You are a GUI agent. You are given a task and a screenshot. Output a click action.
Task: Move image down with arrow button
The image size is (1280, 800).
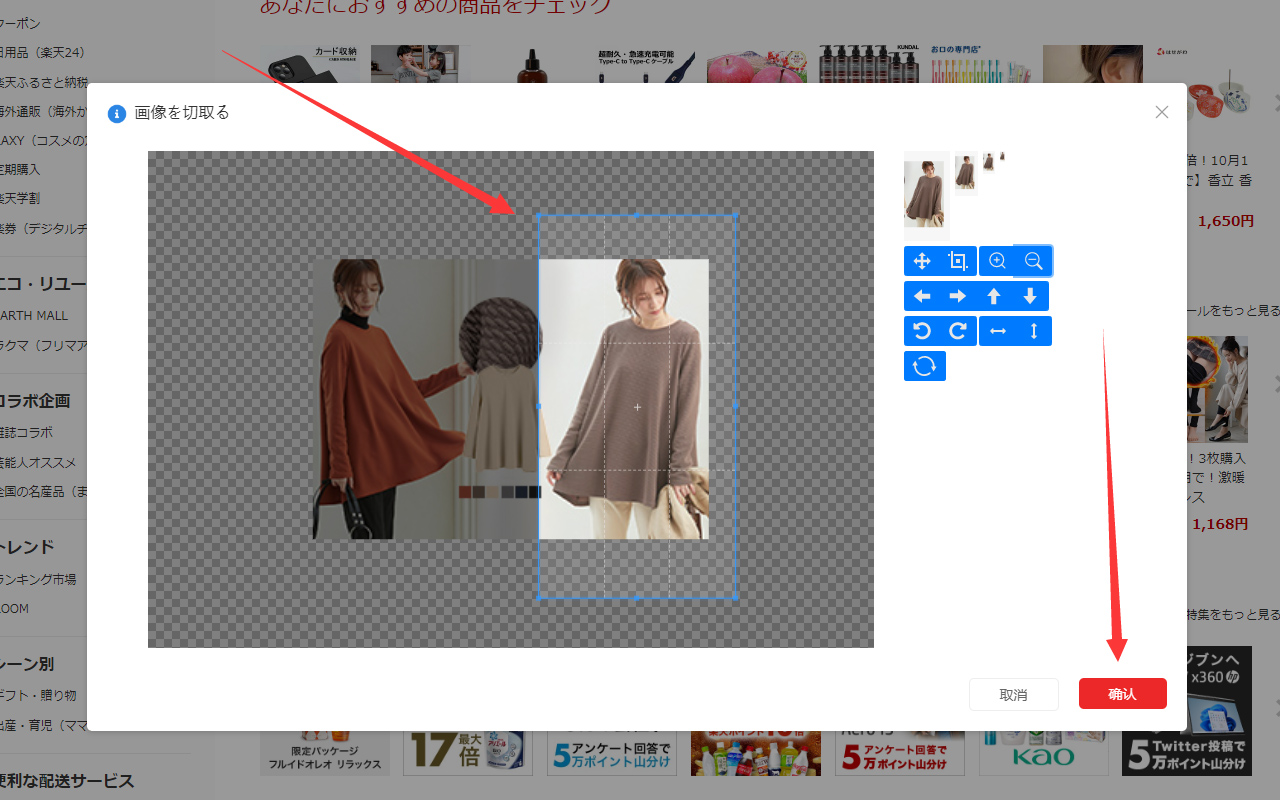[1030, 296]
